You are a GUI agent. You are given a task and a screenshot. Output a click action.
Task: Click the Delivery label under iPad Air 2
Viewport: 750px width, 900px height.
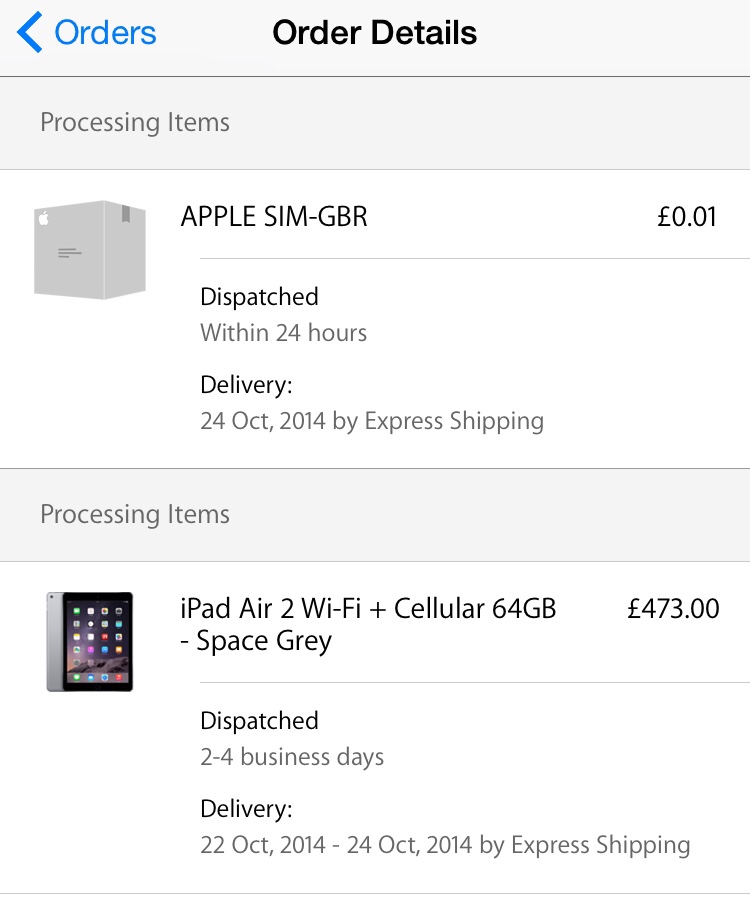point(246,809)
